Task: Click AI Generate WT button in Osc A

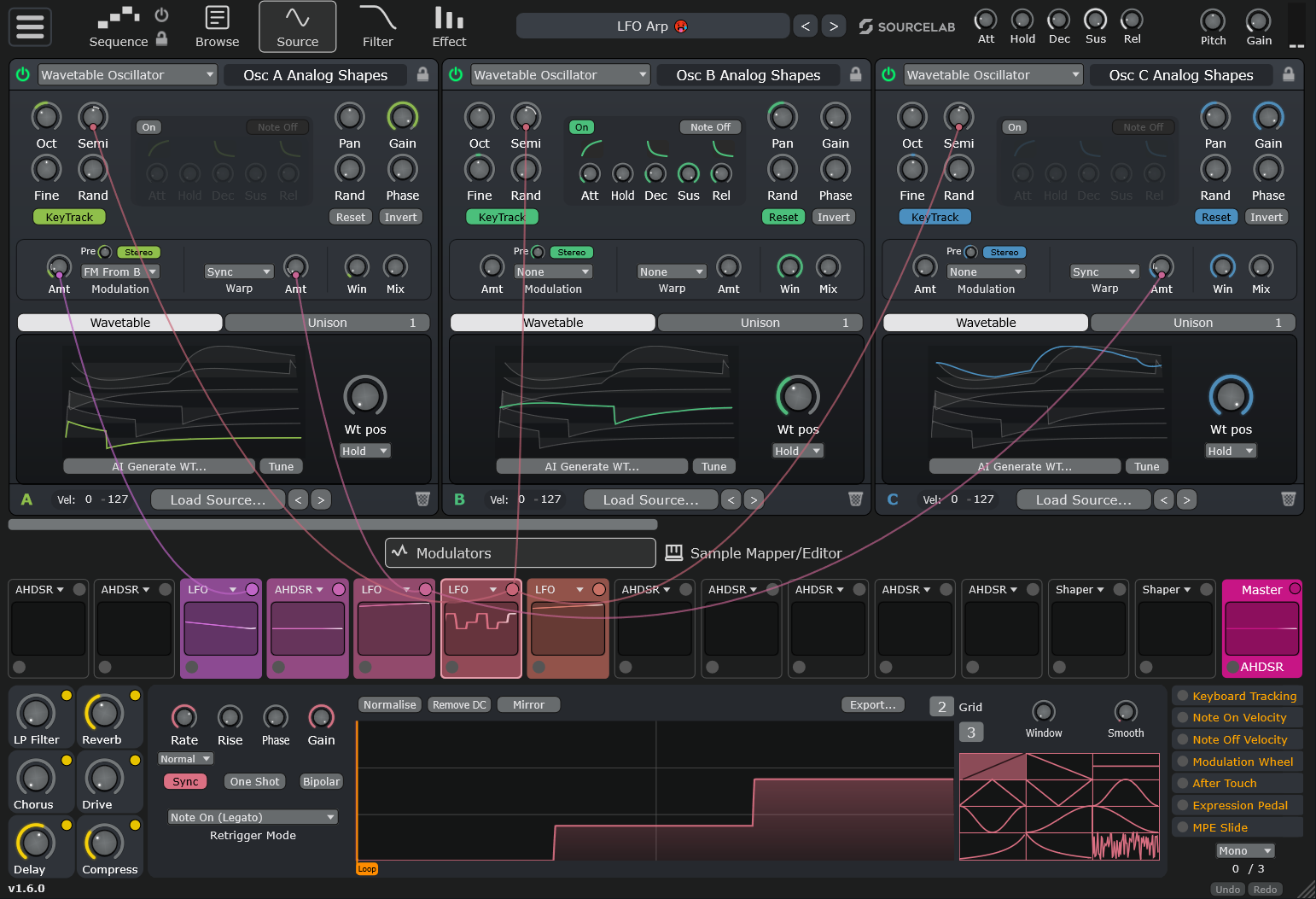Action: pyautogui.click(x=159, y=466)
